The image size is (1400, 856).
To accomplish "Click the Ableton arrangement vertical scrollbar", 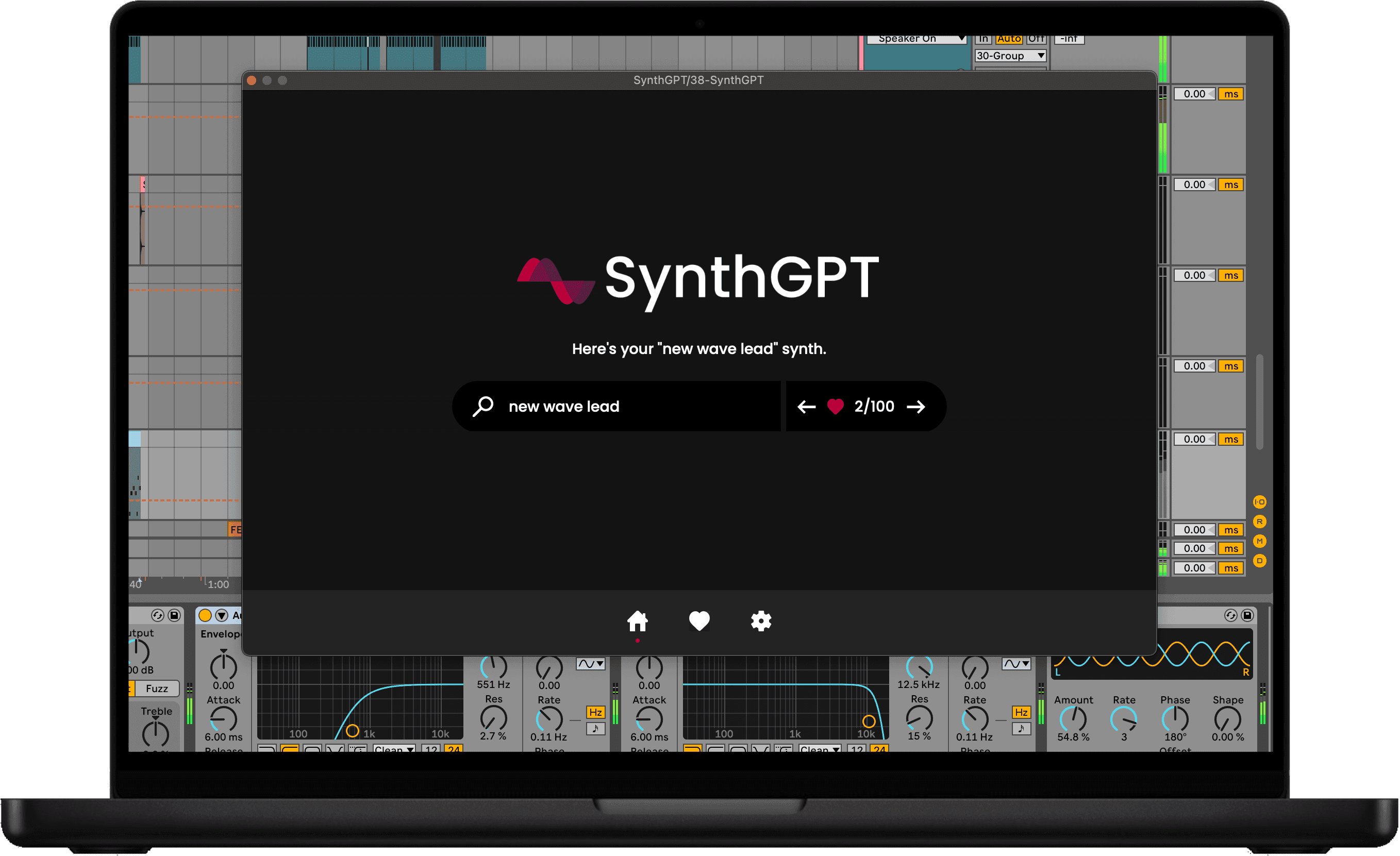I will click(x=1260, y=402).
